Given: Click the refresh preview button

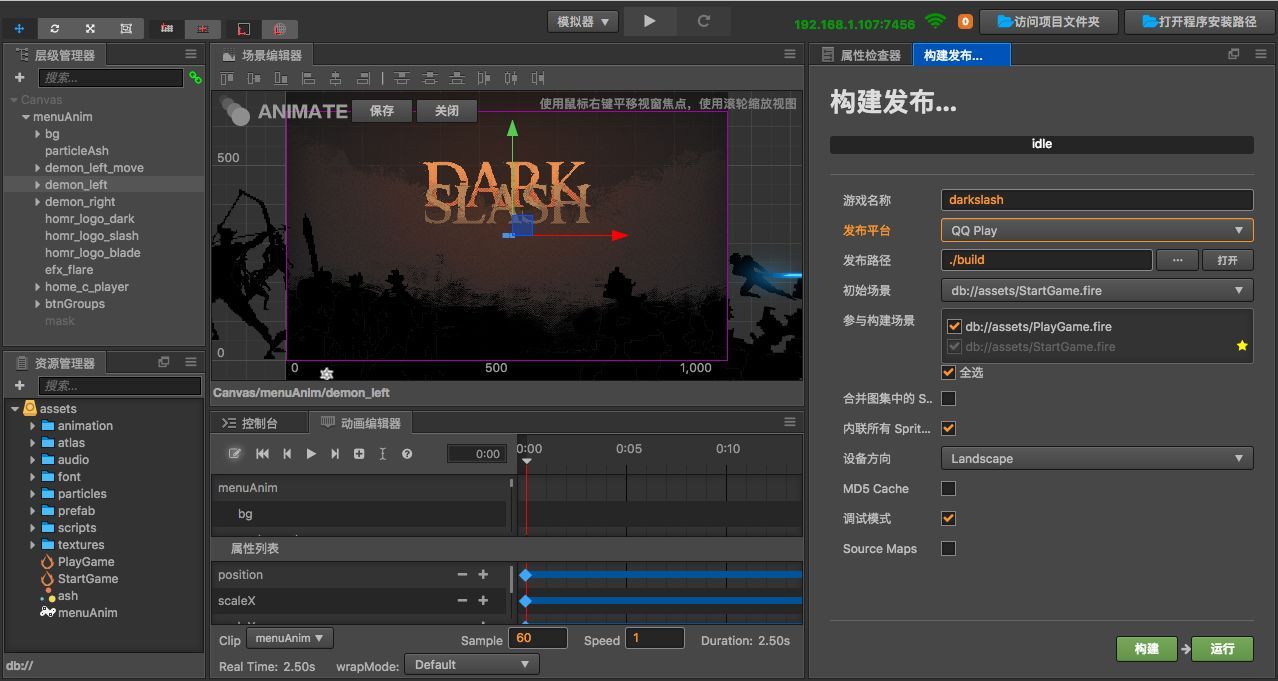Looking at the screenshot, I should (x=703, y=21).
